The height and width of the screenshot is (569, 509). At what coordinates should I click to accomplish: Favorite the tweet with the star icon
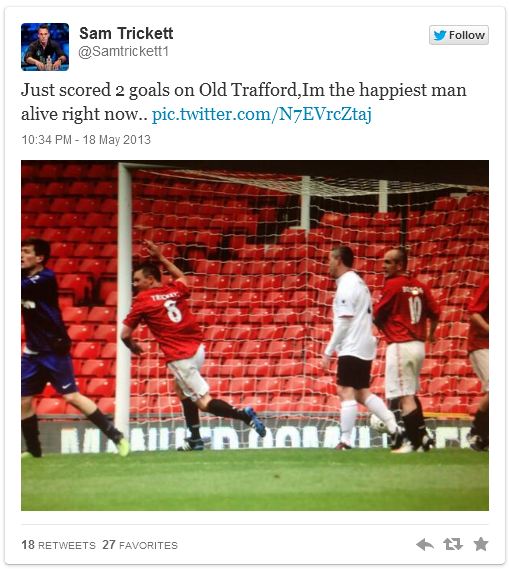point(481,544)
